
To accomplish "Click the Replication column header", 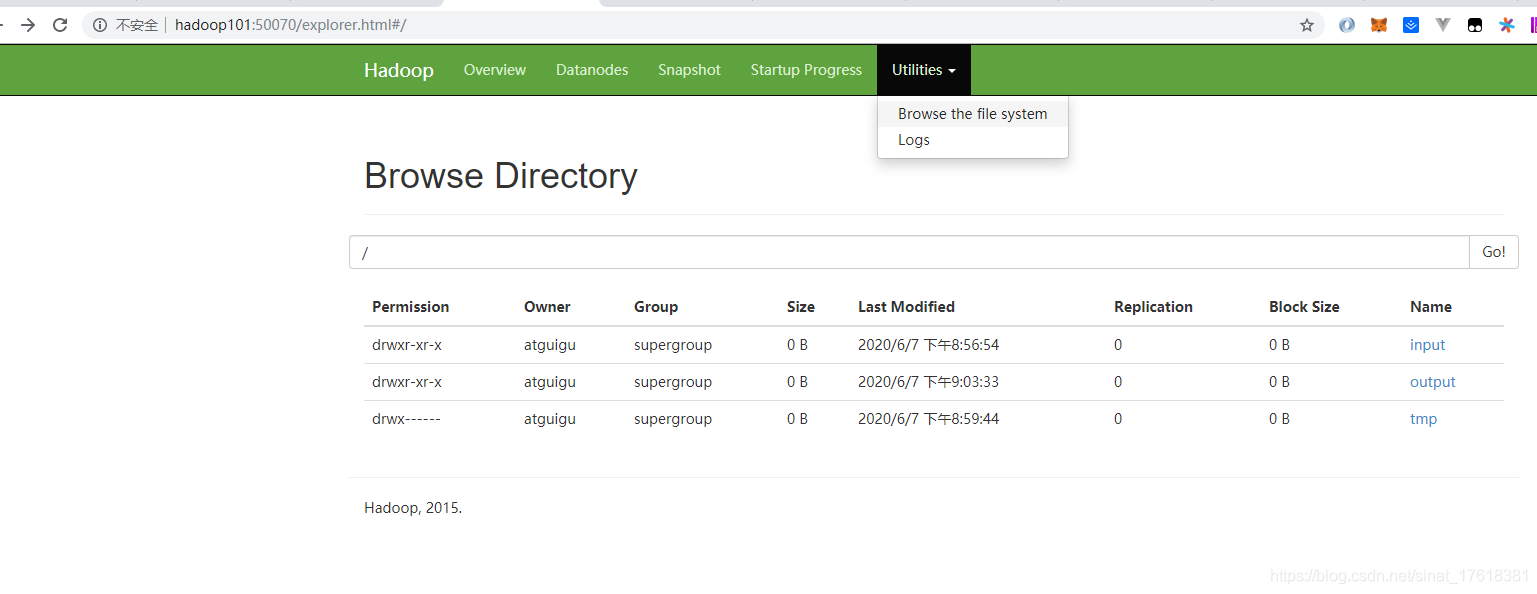I will point(1154,307).
